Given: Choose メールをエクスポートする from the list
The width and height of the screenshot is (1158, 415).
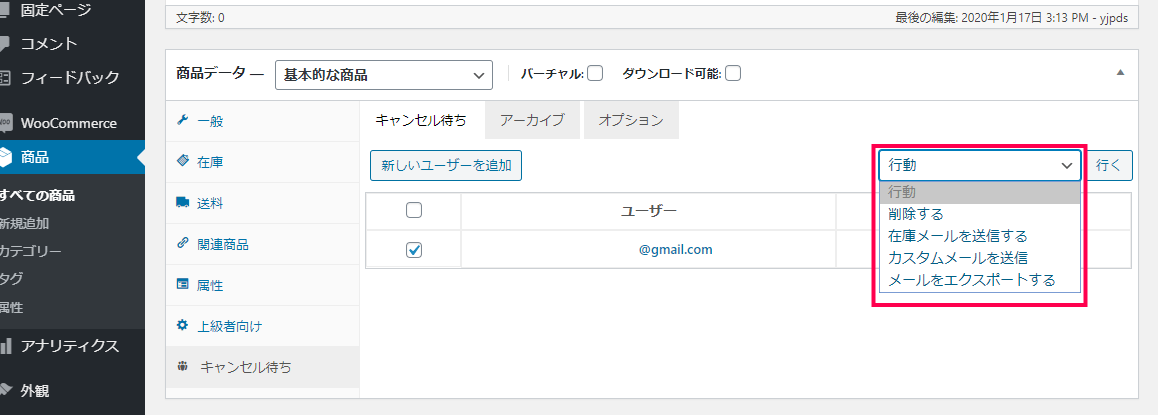Looking at the screenshot, I should pyautogui.click(x=972, y=280).
